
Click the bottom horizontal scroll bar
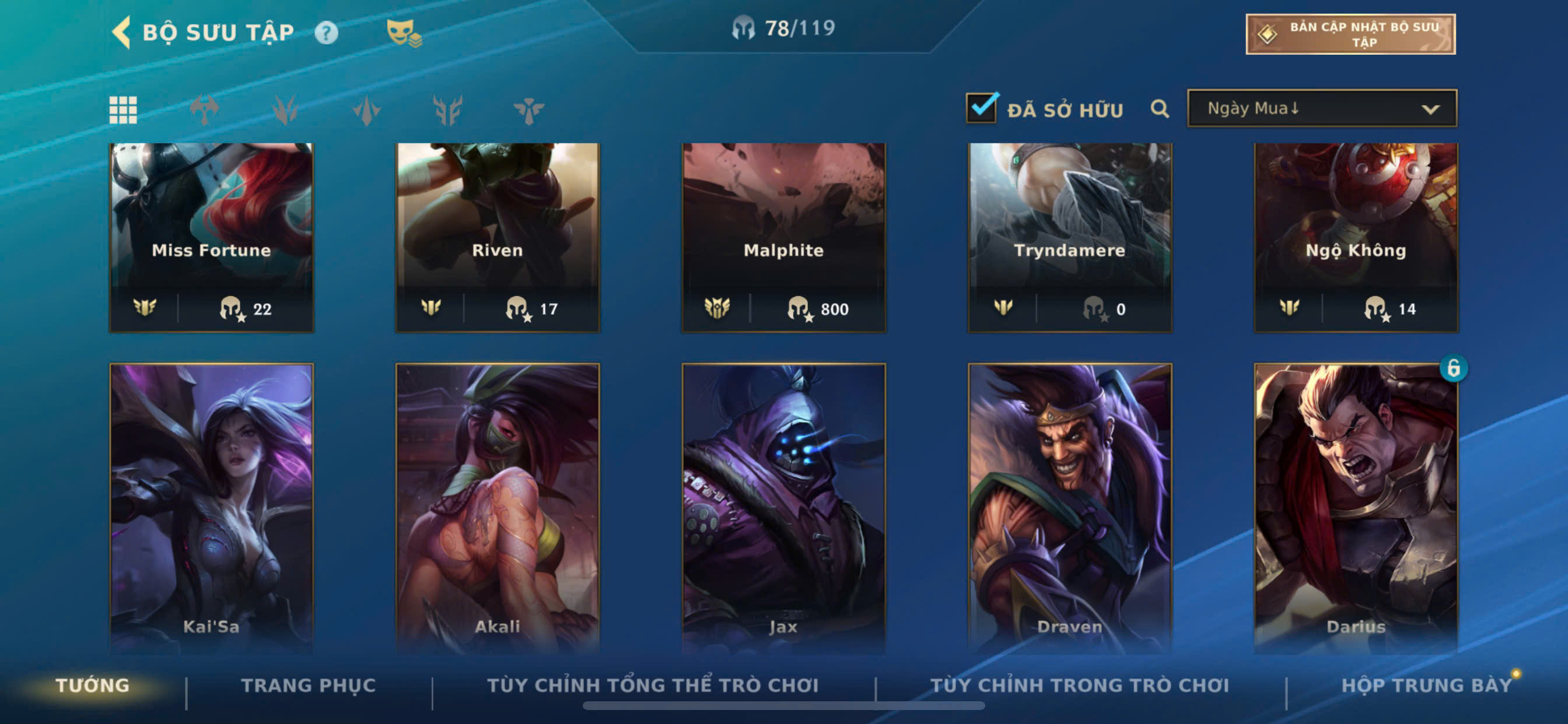[783, 706]
